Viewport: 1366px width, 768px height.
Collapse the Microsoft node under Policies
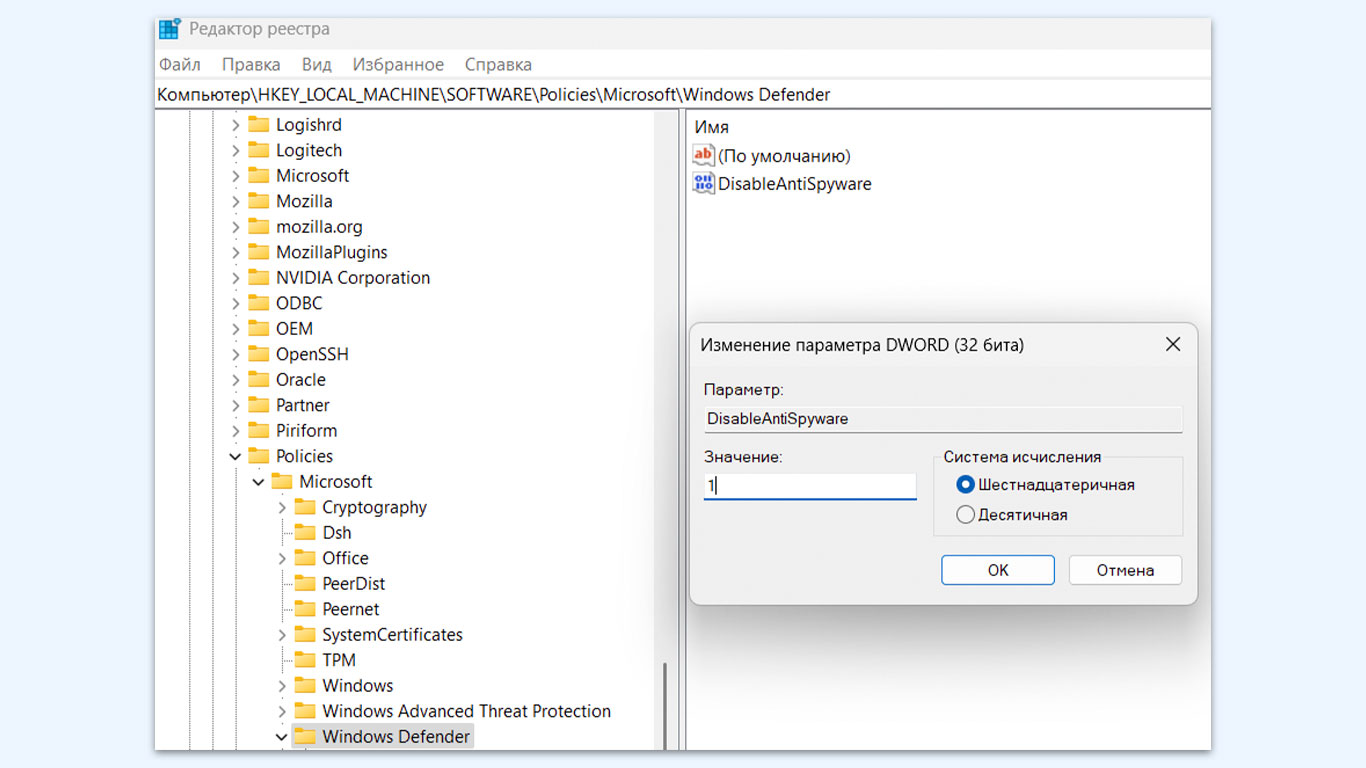tap(259, 482)
